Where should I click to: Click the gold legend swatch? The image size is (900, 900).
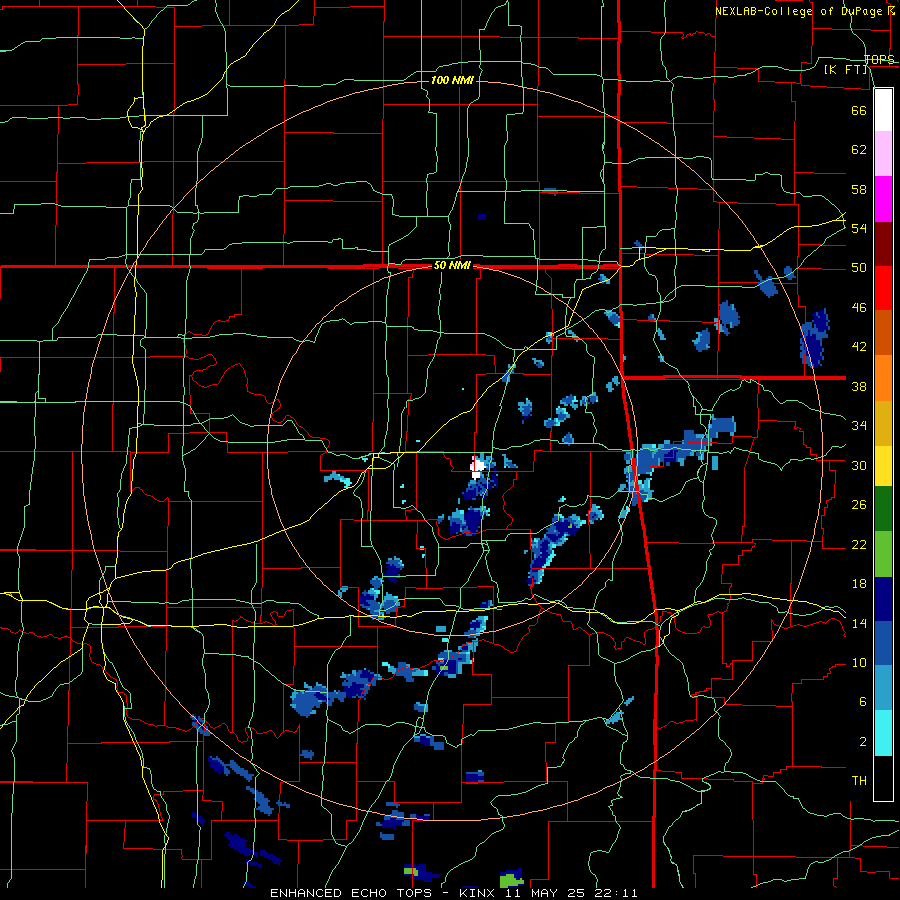point(883,423)
